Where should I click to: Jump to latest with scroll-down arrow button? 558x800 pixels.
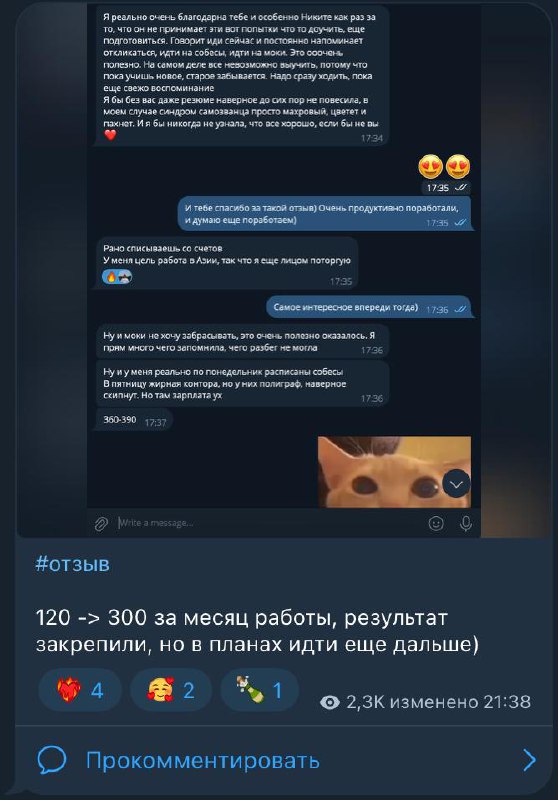tap(456, 484)
